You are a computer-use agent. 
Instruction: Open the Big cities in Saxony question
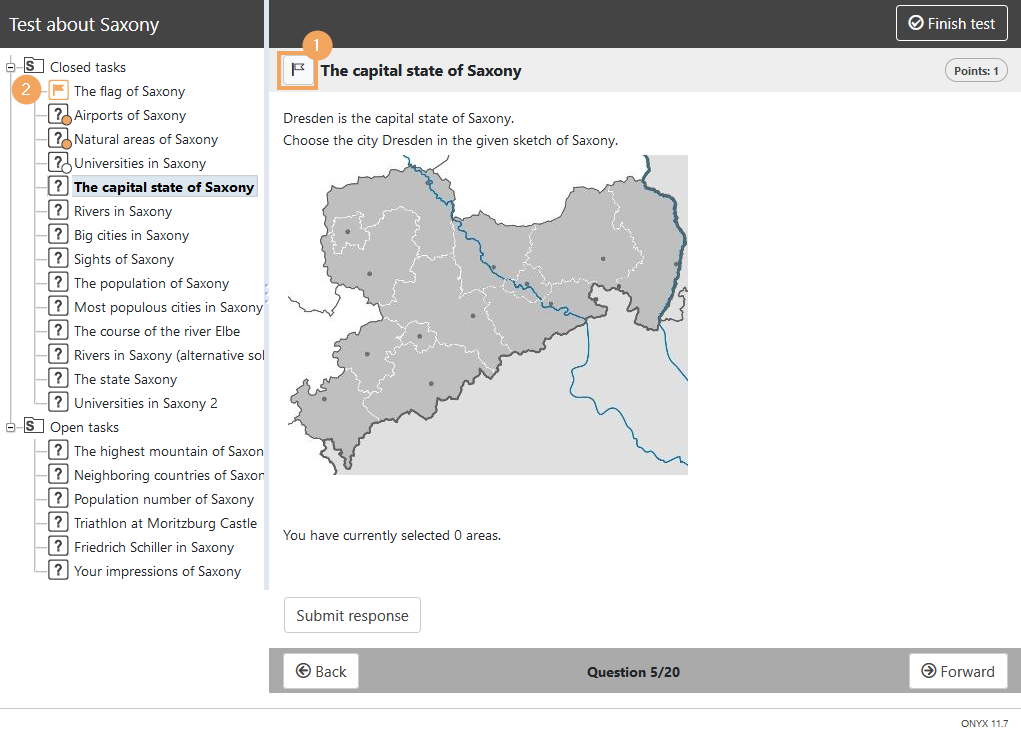(x=131, y=235)
